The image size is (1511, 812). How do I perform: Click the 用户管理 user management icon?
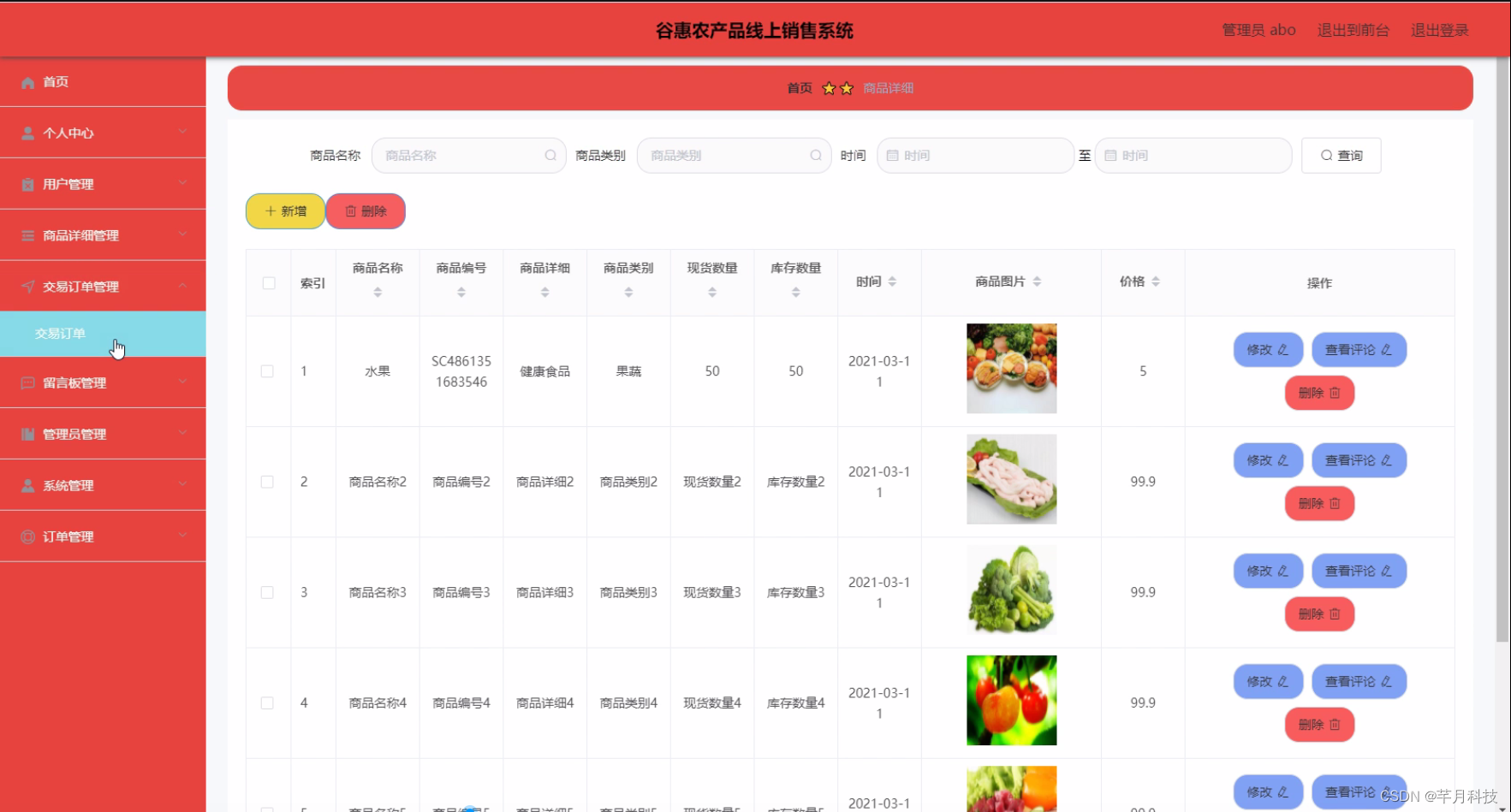point(27,183)
